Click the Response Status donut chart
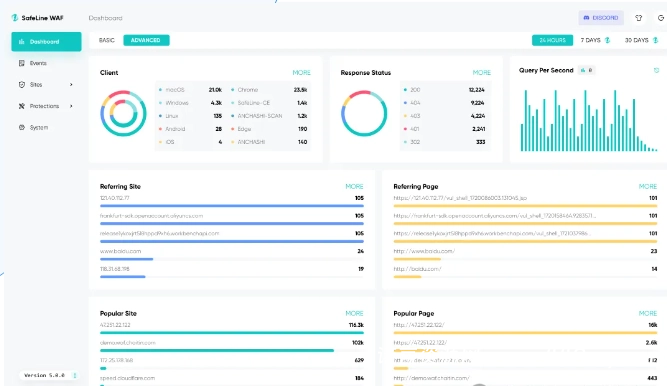Image resolution: width=667 pixels, height=386 pixels. pyautogui.click(x=364, y=113)
